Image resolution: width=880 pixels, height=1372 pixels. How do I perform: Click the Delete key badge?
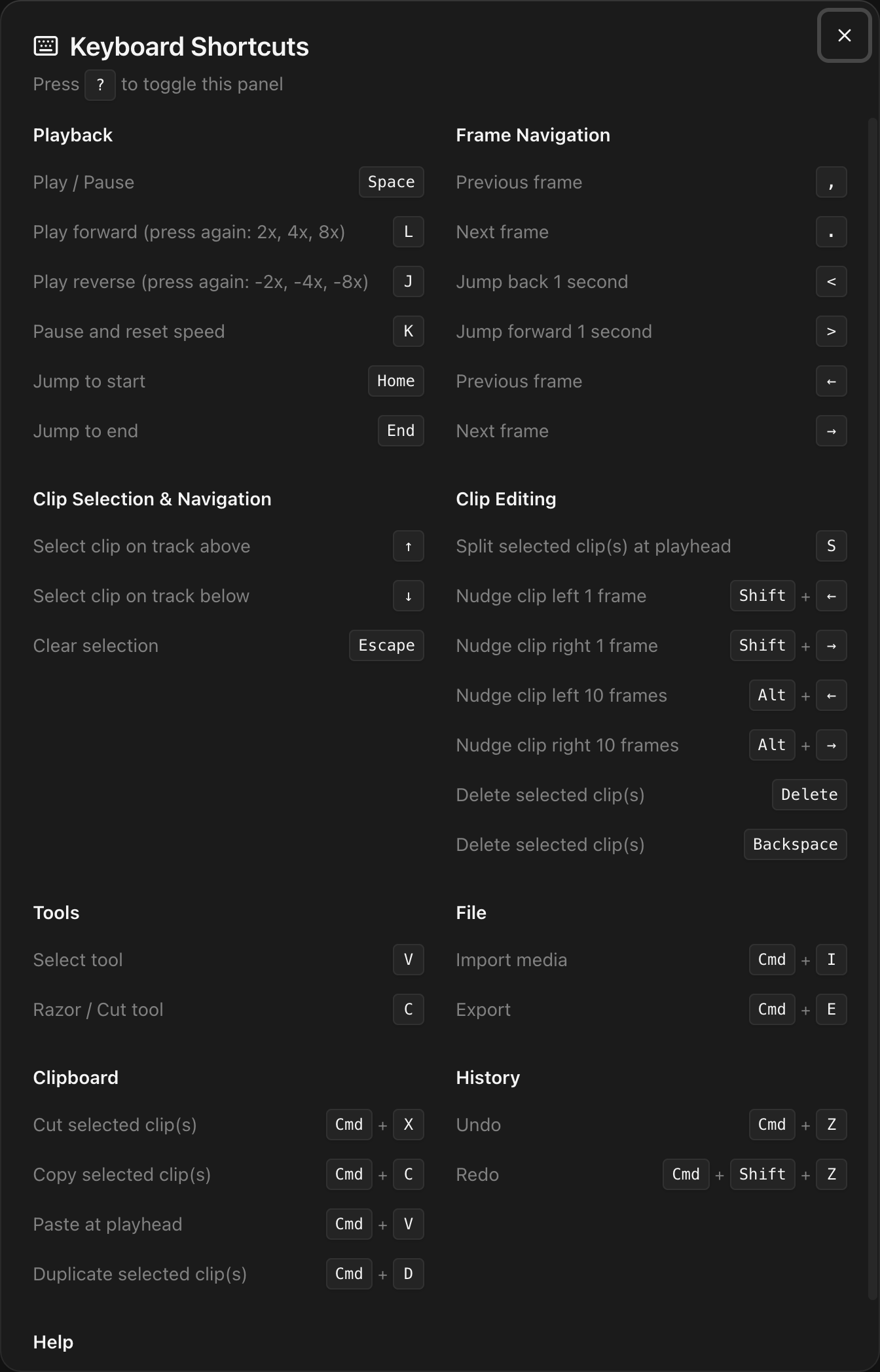[x=809, y=795]
